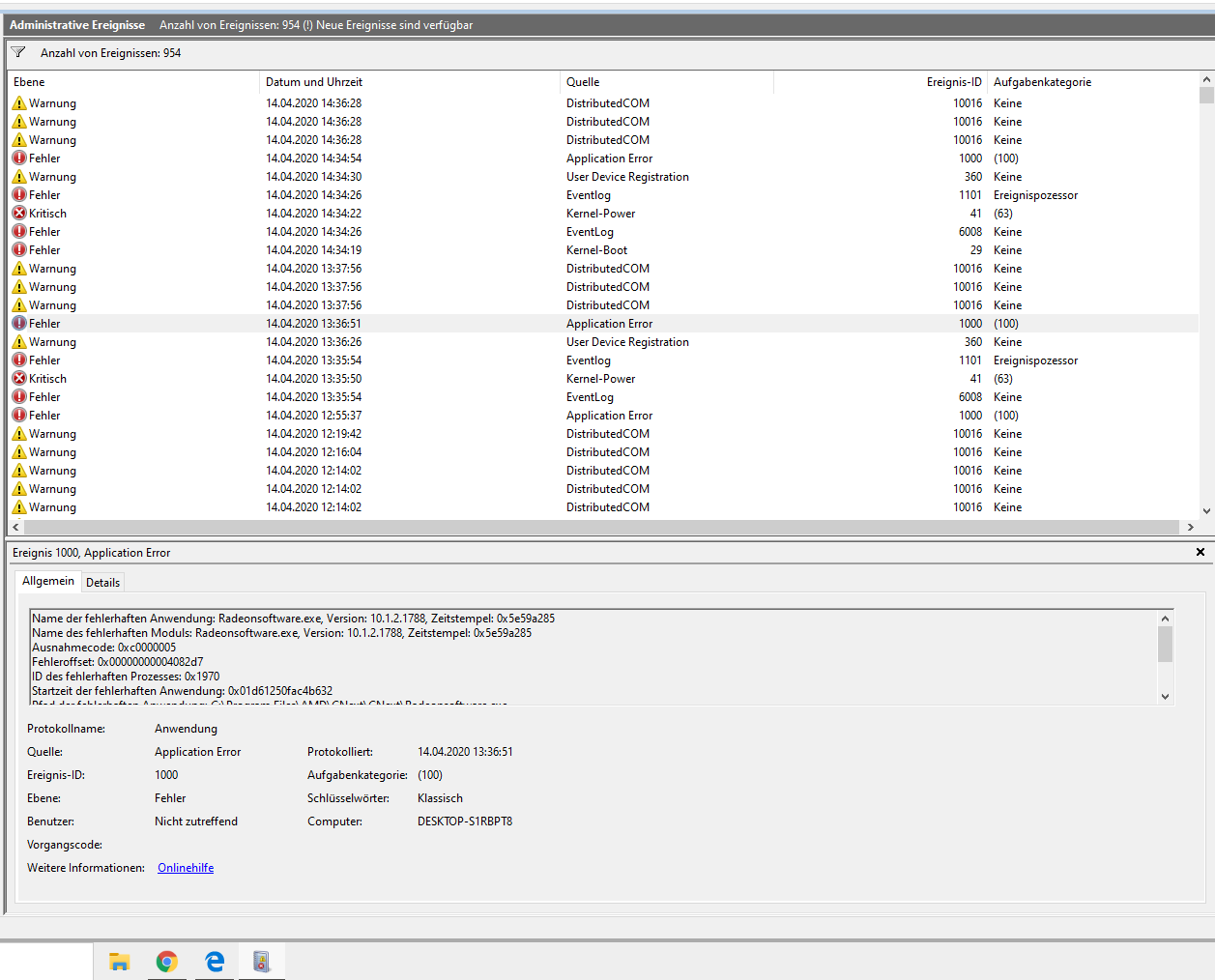Image resolution: width=1215 pixels, height=980 pixels.
Task: Click error icon of selected 13:36:51 row
Action: (x=19, y=324)
